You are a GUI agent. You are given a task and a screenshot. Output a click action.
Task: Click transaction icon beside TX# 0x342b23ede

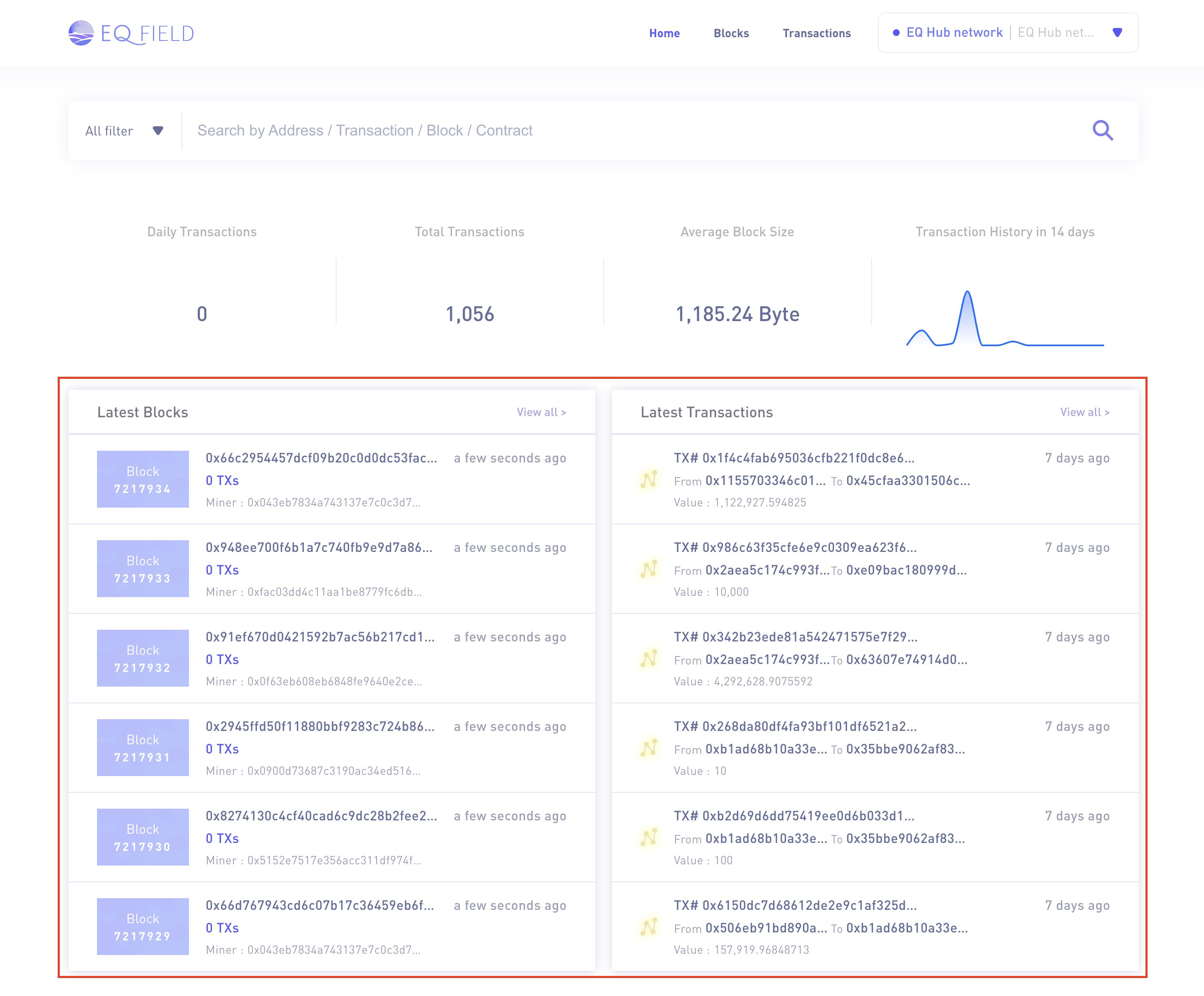pos(648,658)
